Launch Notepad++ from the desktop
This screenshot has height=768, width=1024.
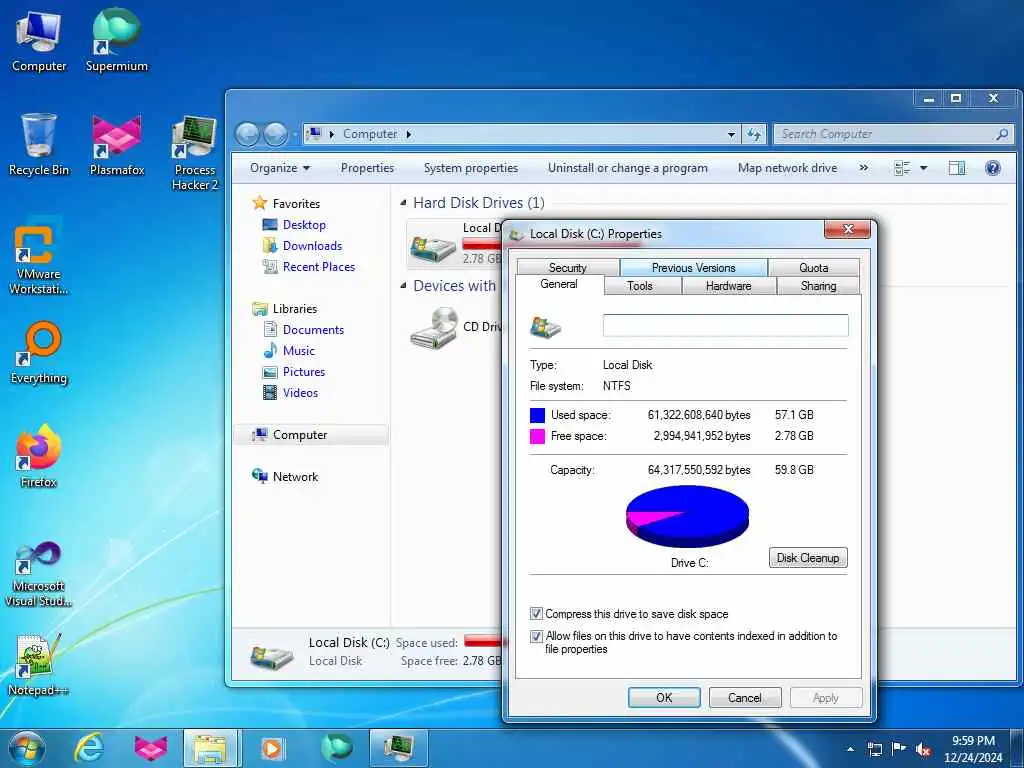pyautogui.click(x=39, y=665)
